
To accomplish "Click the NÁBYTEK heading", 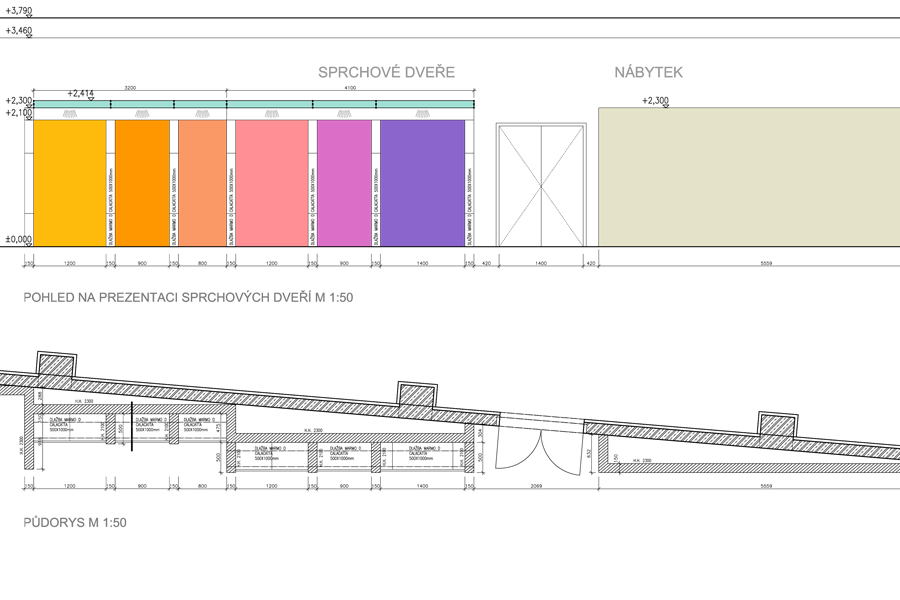I will 648,72.
